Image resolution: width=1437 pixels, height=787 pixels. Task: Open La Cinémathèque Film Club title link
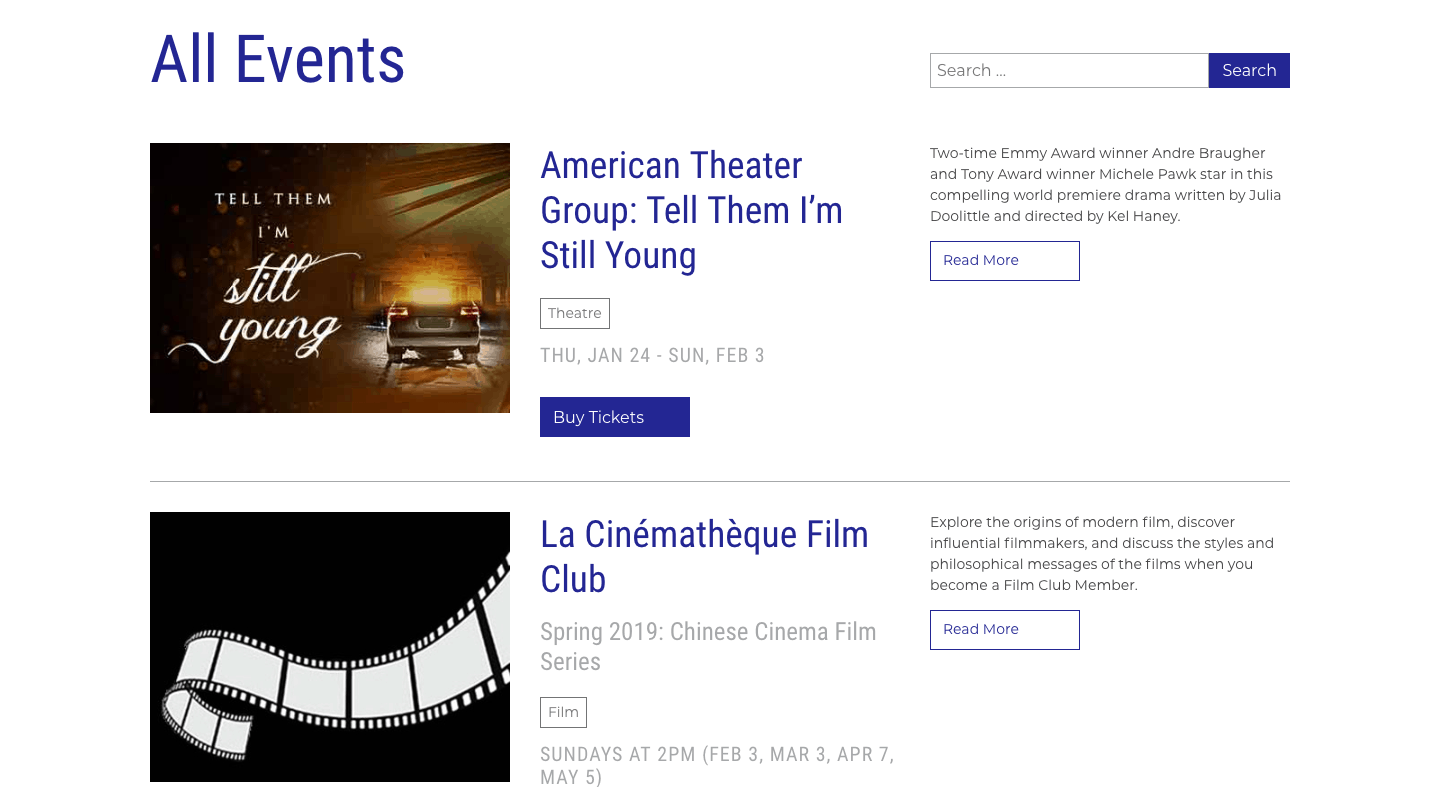click(x=704, y=556)
